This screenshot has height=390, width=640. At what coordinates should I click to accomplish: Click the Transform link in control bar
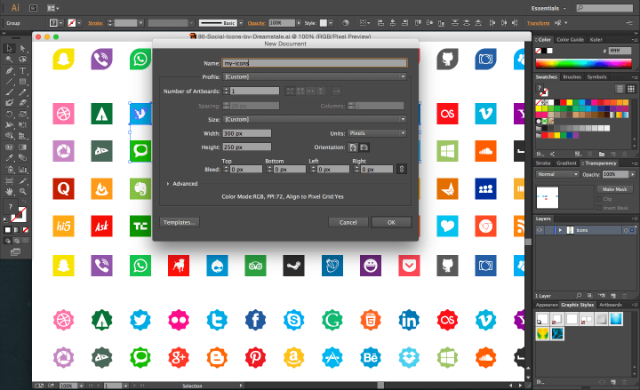tap(538, 23)
